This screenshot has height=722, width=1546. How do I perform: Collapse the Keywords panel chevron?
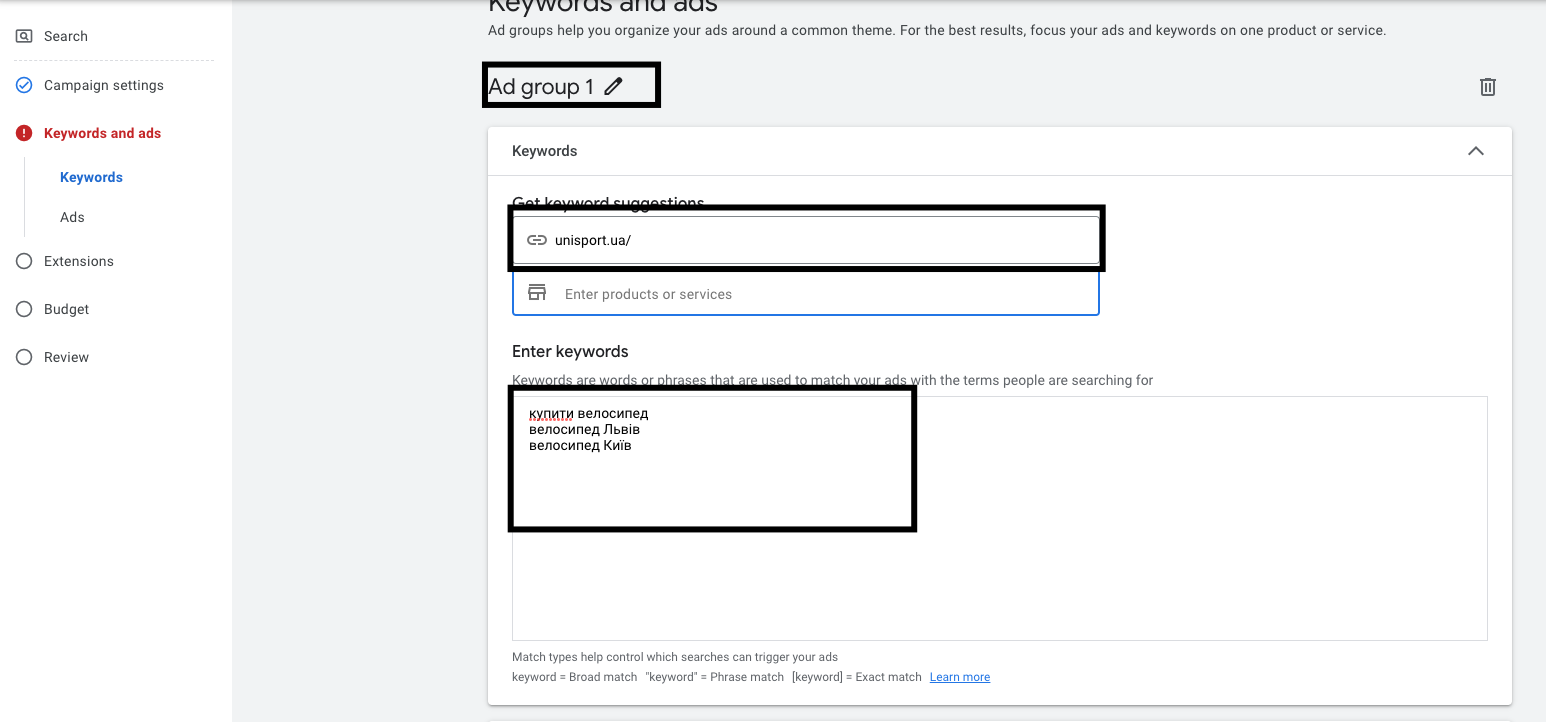[1475, 151]
